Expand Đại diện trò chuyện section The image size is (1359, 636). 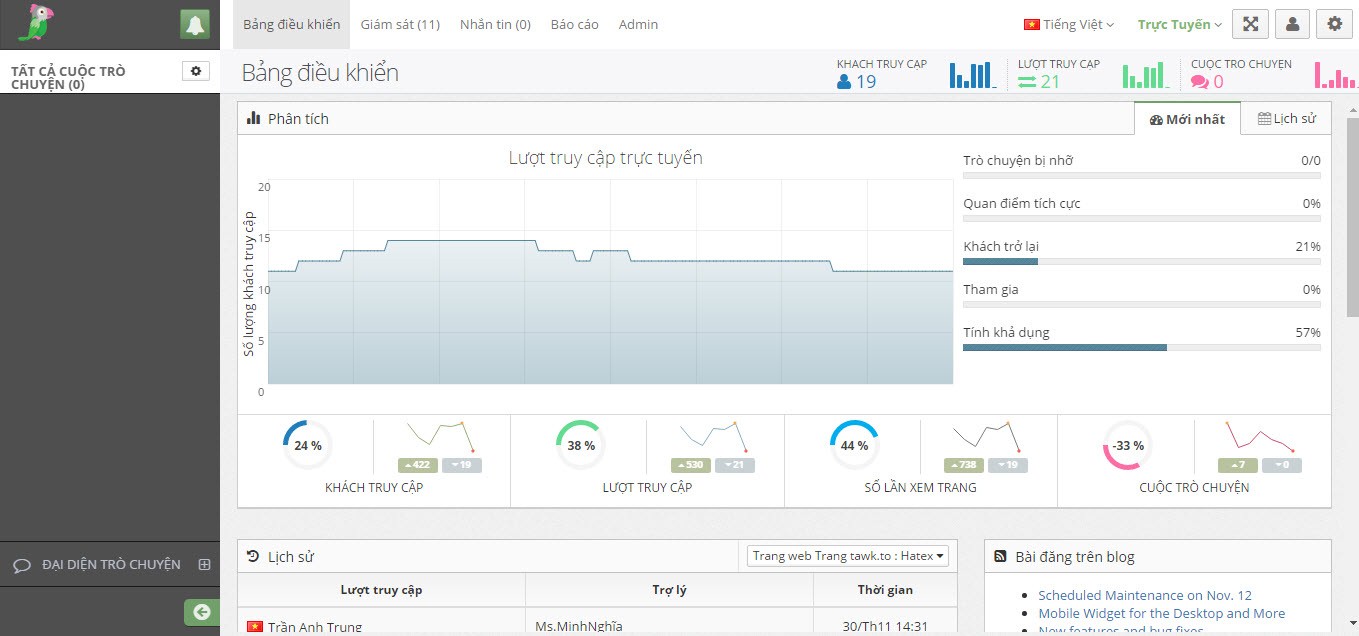(111, 564)
